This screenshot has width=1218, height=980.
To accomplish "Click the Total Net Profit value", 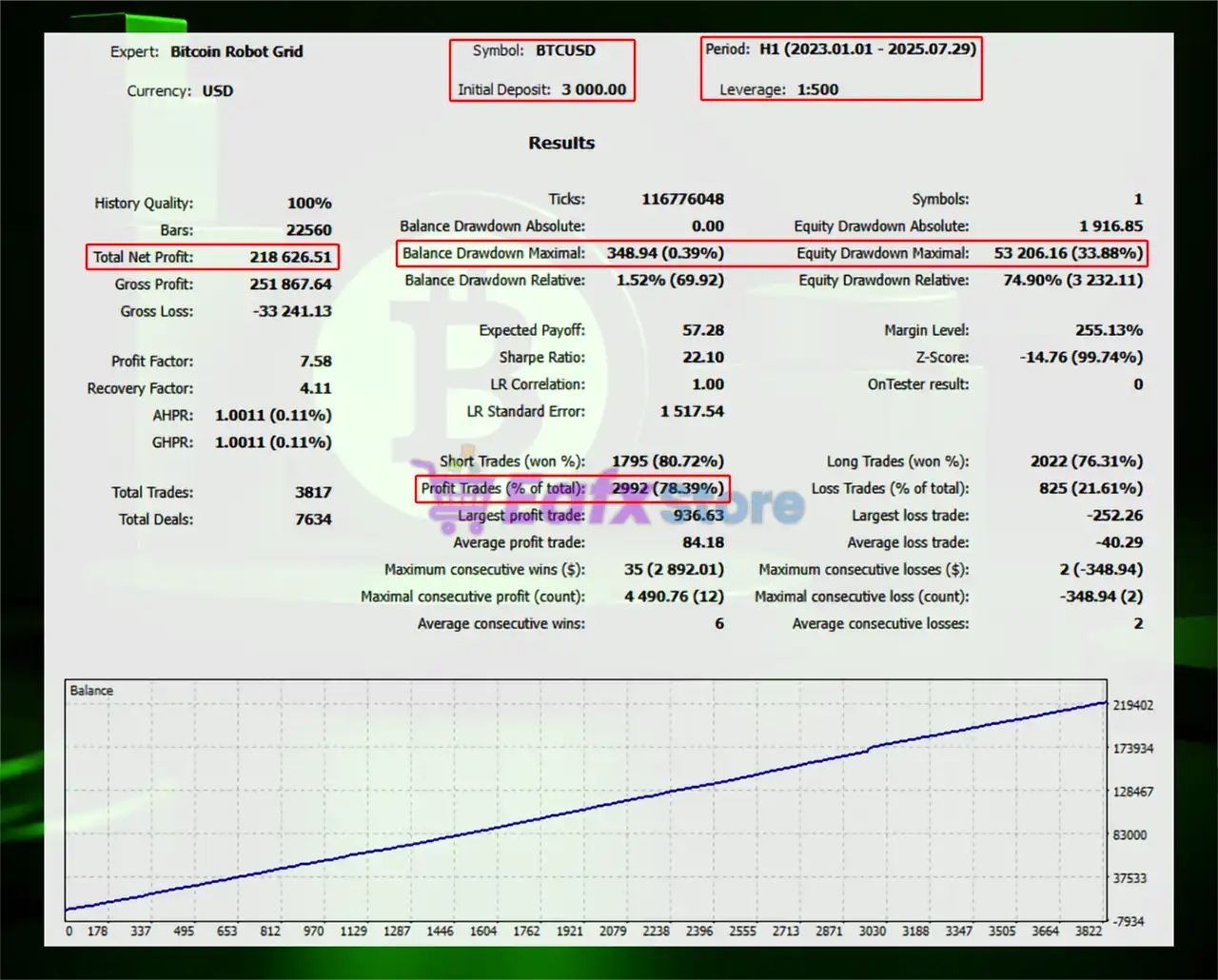I will (290, 257).
